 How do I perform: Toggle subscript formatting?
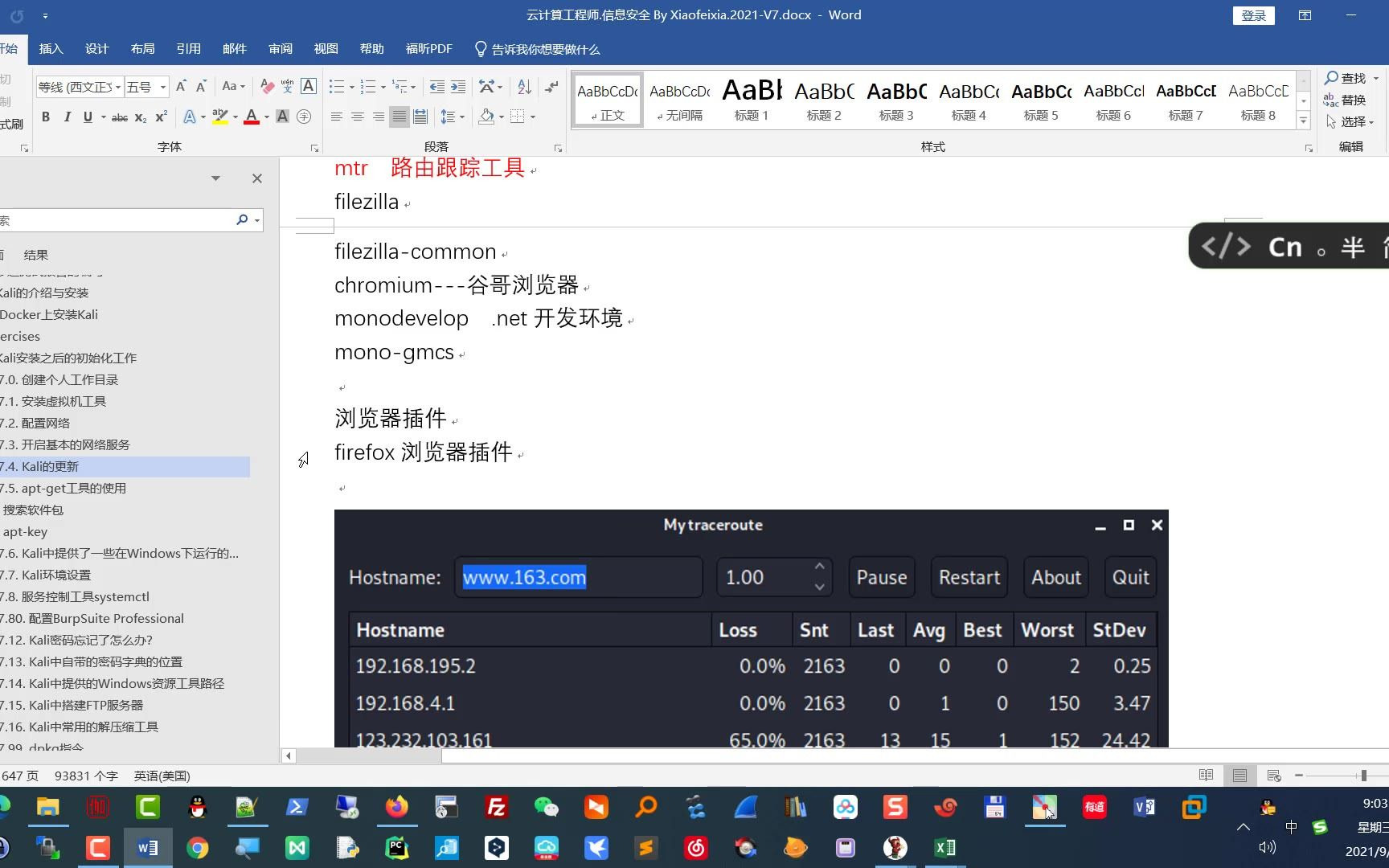tap(139, 117)
